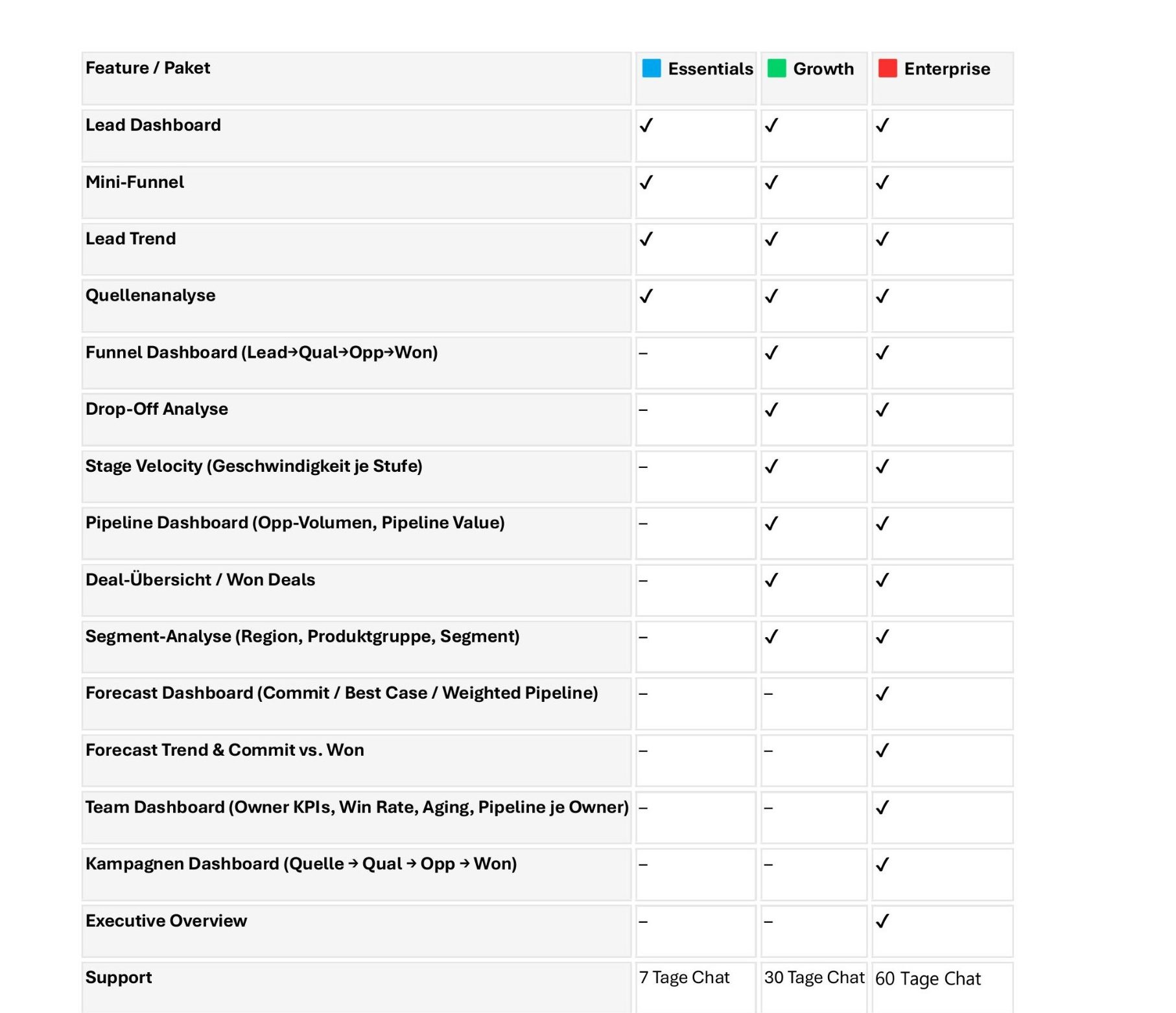Click the Essentials checkmark for Quellenanalyse
Image resolution: width=1176 pixels, height=1013 pixels.
646,296
